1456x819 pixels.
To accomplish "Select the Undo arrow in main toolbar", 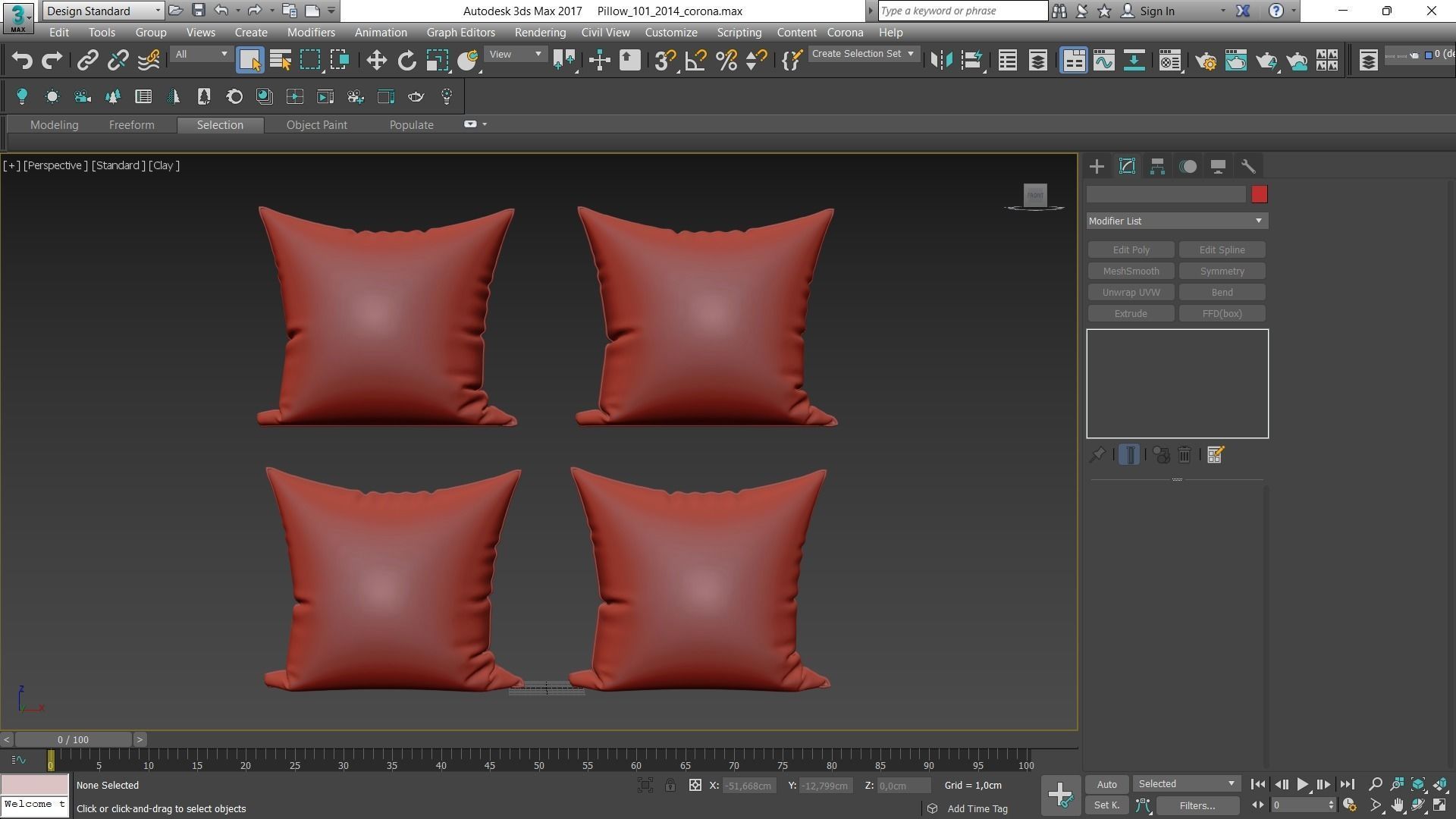I will (x=22, y=60).
